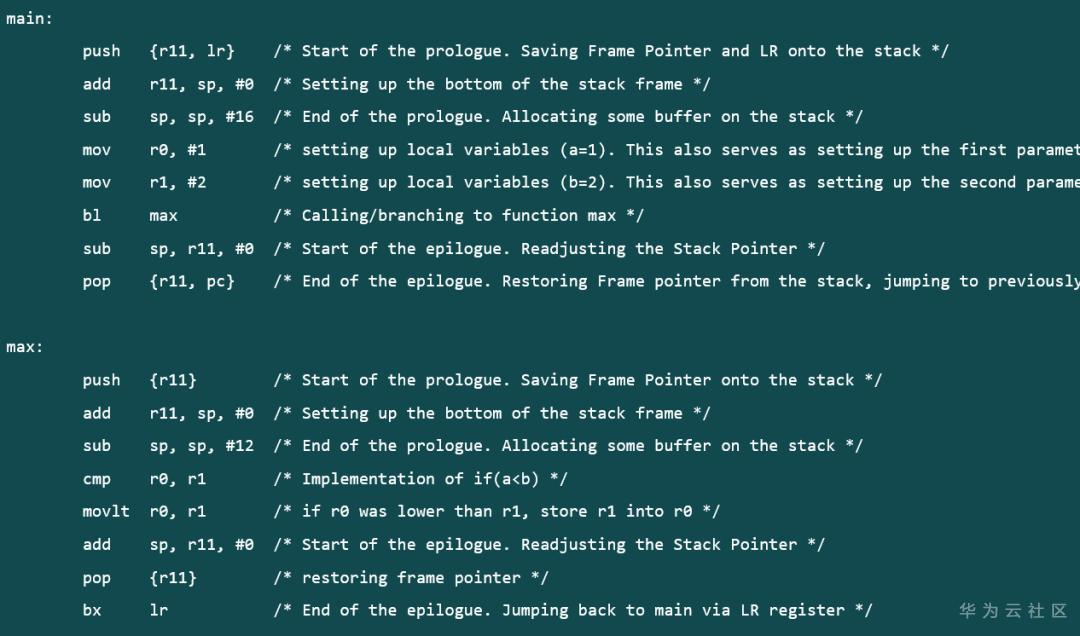Click the 华为云社区 watermark
The width and height of the screenshot is (1080, 636).
[x=1013, y=610]
